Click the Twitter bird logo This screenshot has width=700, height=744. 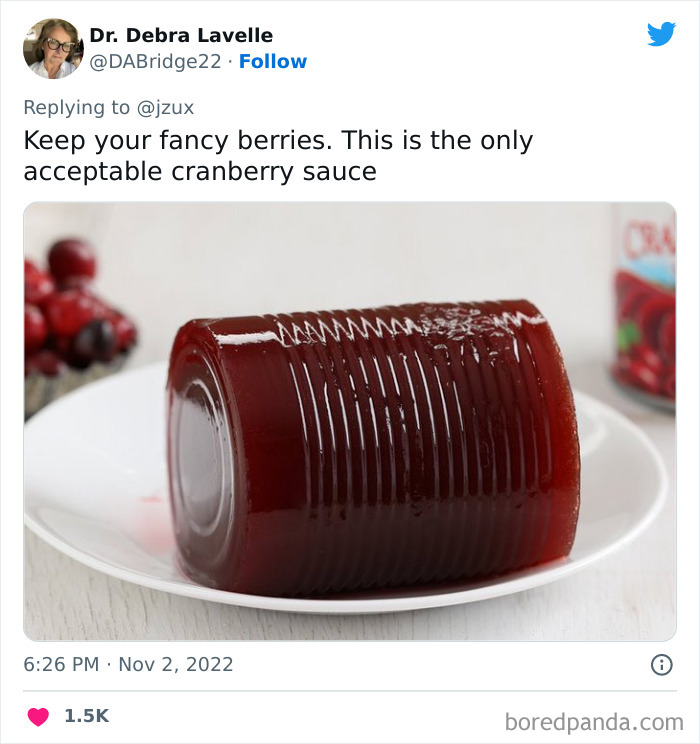(661, 34)
